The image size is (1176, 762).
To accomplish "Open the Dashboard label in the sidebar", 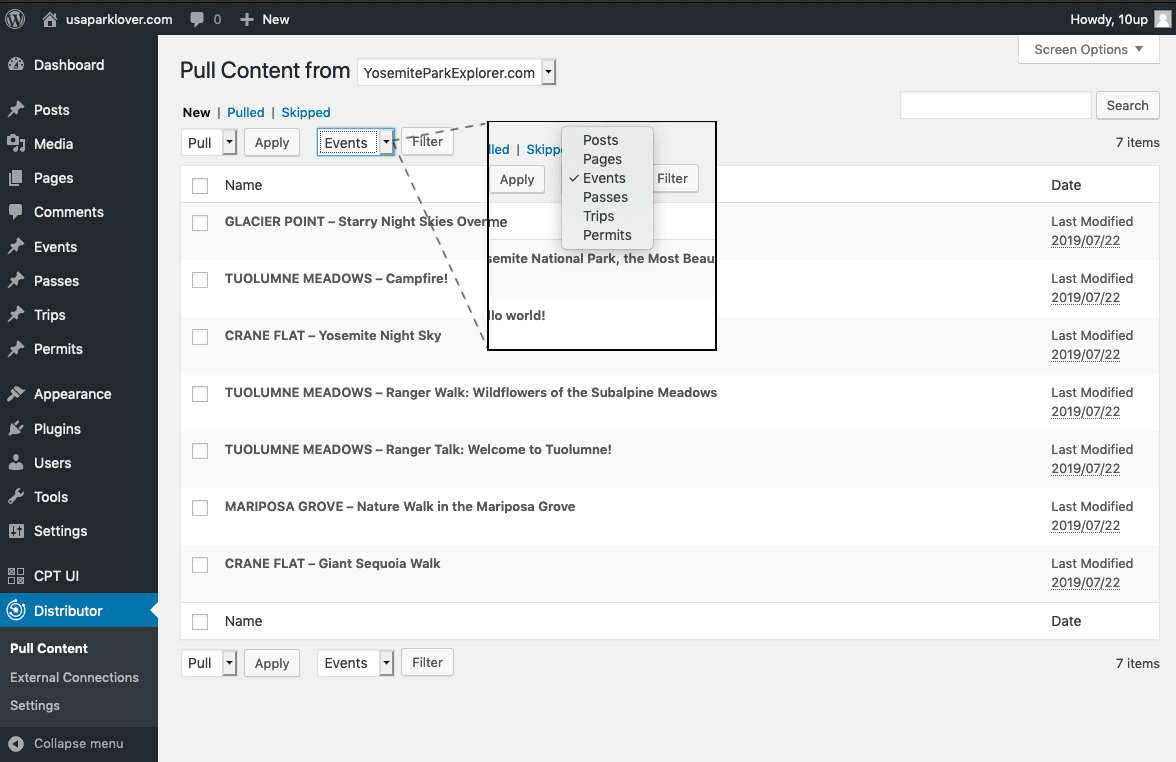I will point(69,65).
